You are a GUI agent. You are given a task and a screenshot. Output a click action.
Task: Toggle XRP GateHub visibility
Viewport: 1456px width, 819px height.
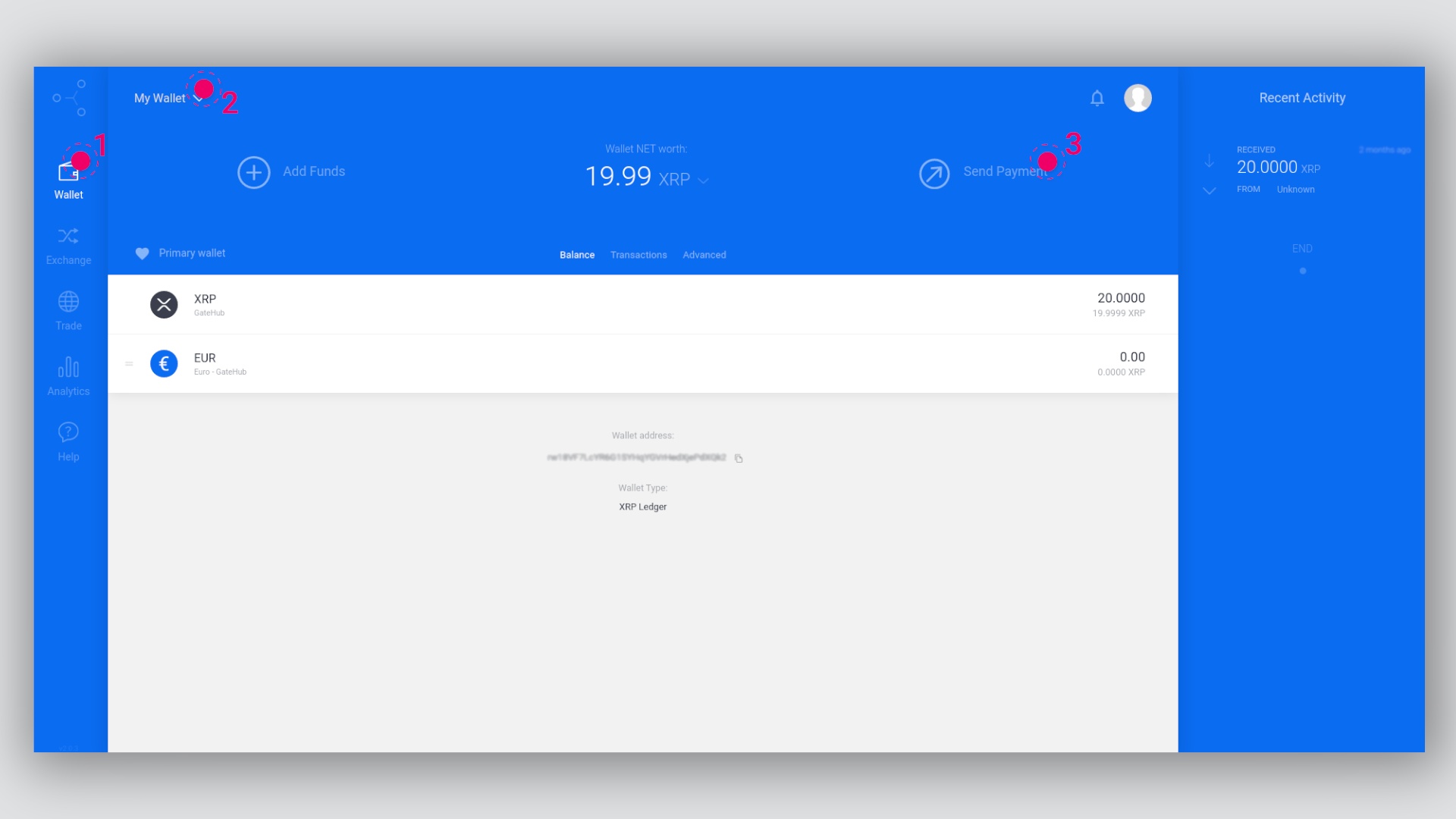pyautogui.click(x=128, y=304)
